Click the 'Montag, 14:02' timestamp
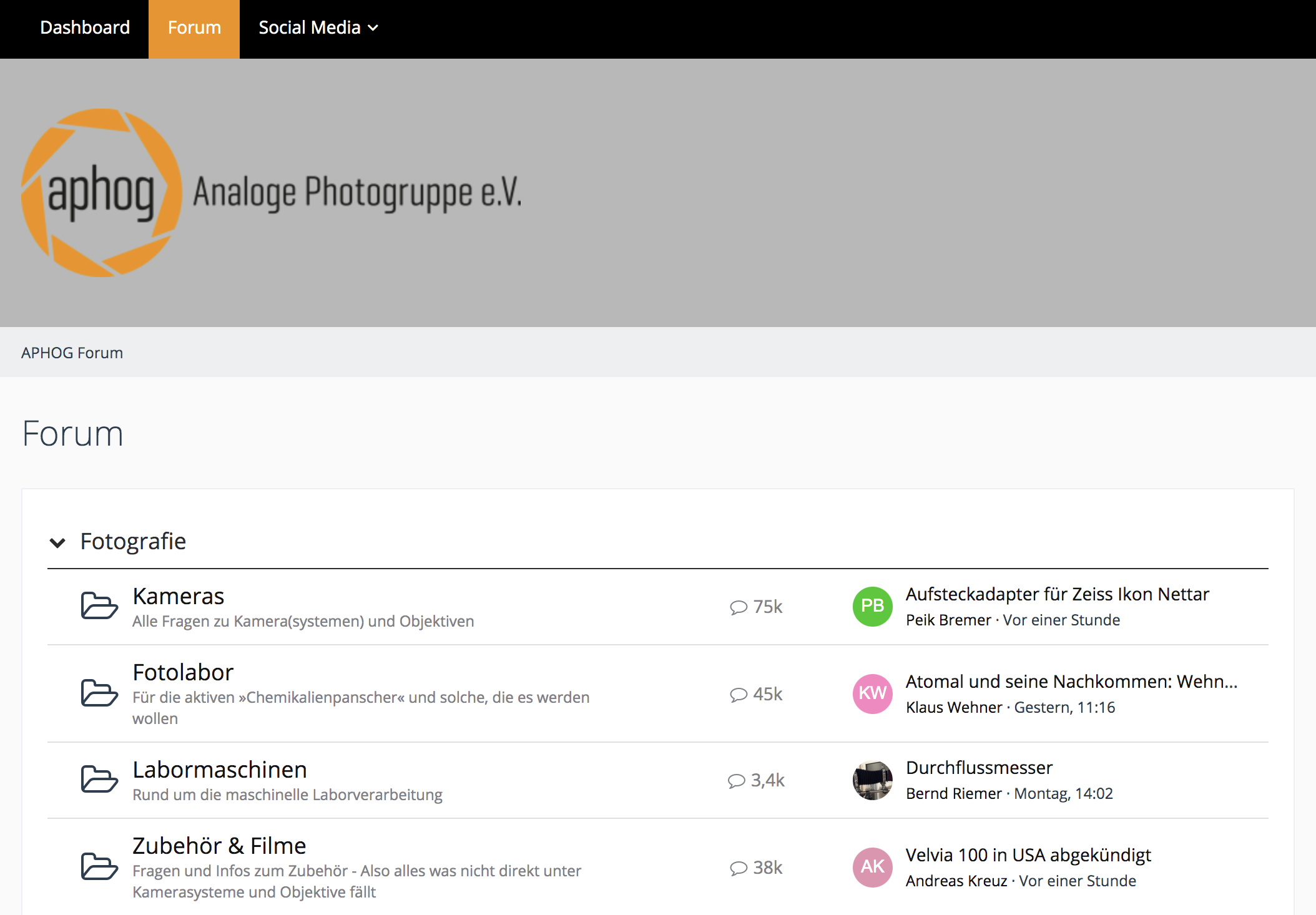Image resolution: width=1316 pixels, height=915 pixels. click(x=1063, y=794)
